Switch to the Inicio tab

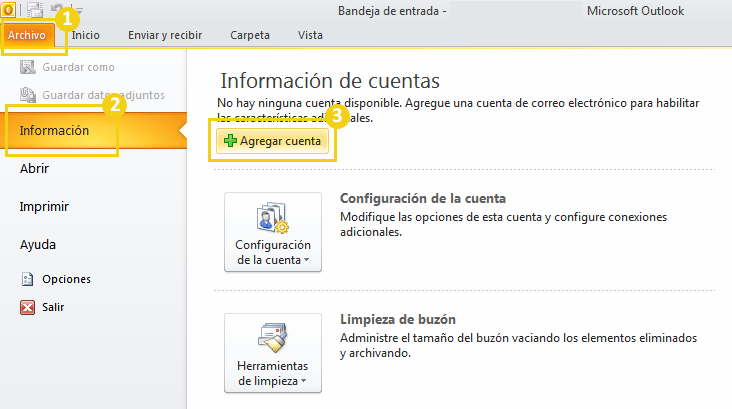click(x=85, y=35)
